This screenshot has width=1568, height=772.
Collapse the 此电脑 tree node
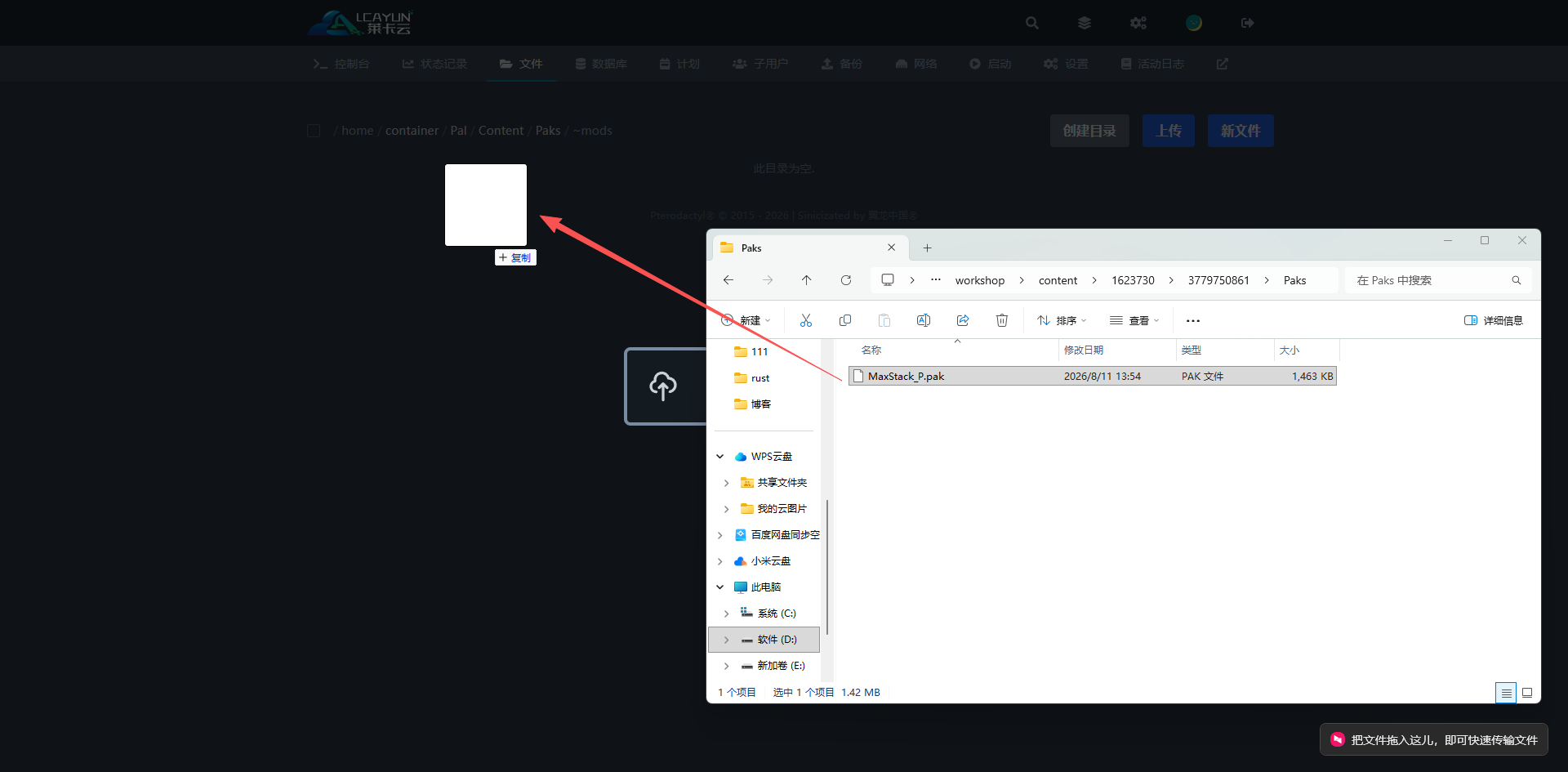(720, 587)
